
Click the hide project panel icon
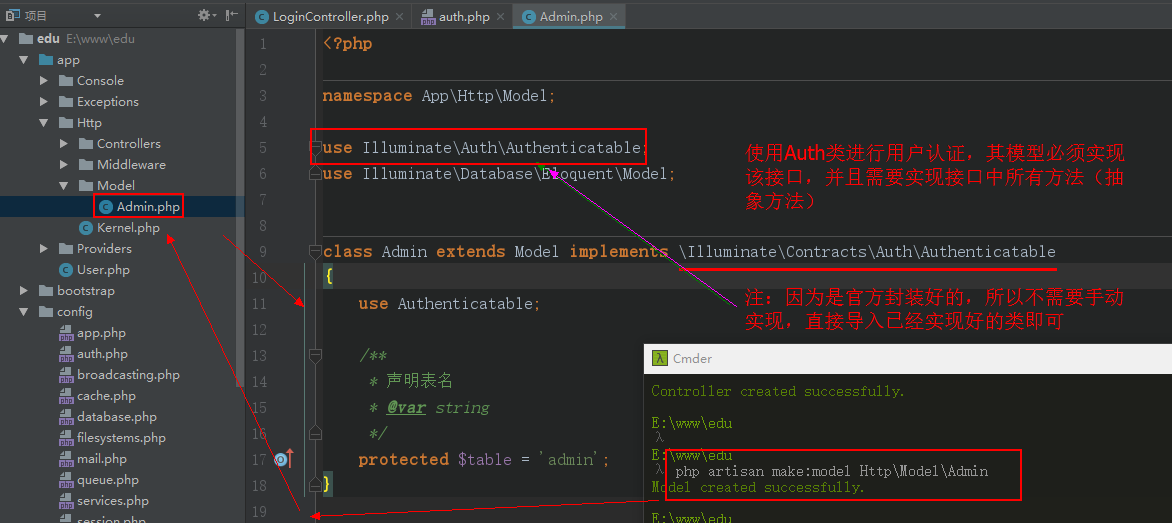click(x=232, y=15)
